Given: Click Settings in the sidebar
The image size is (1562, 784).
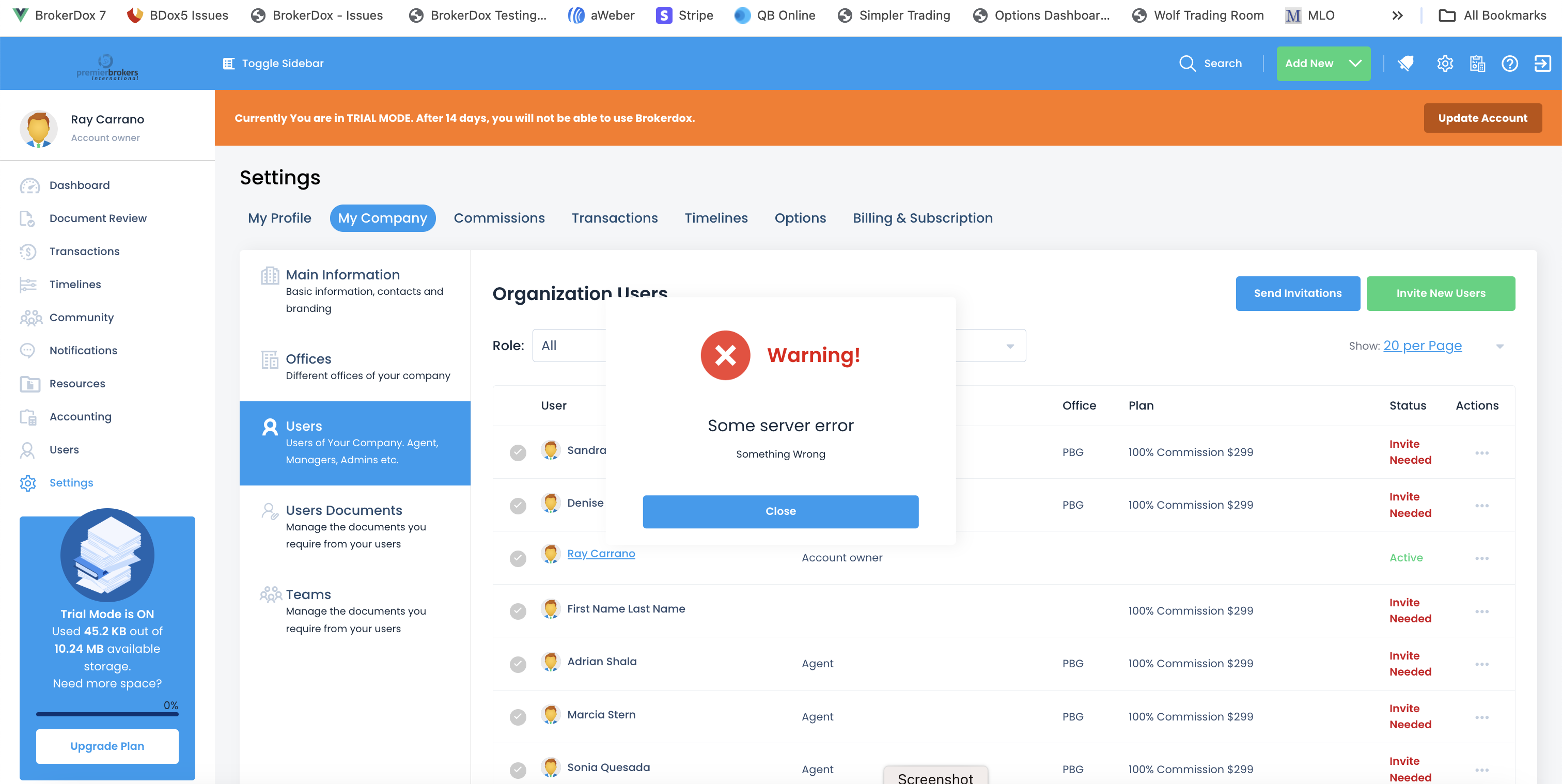Looking at the screenshot, I should point(71,483).
